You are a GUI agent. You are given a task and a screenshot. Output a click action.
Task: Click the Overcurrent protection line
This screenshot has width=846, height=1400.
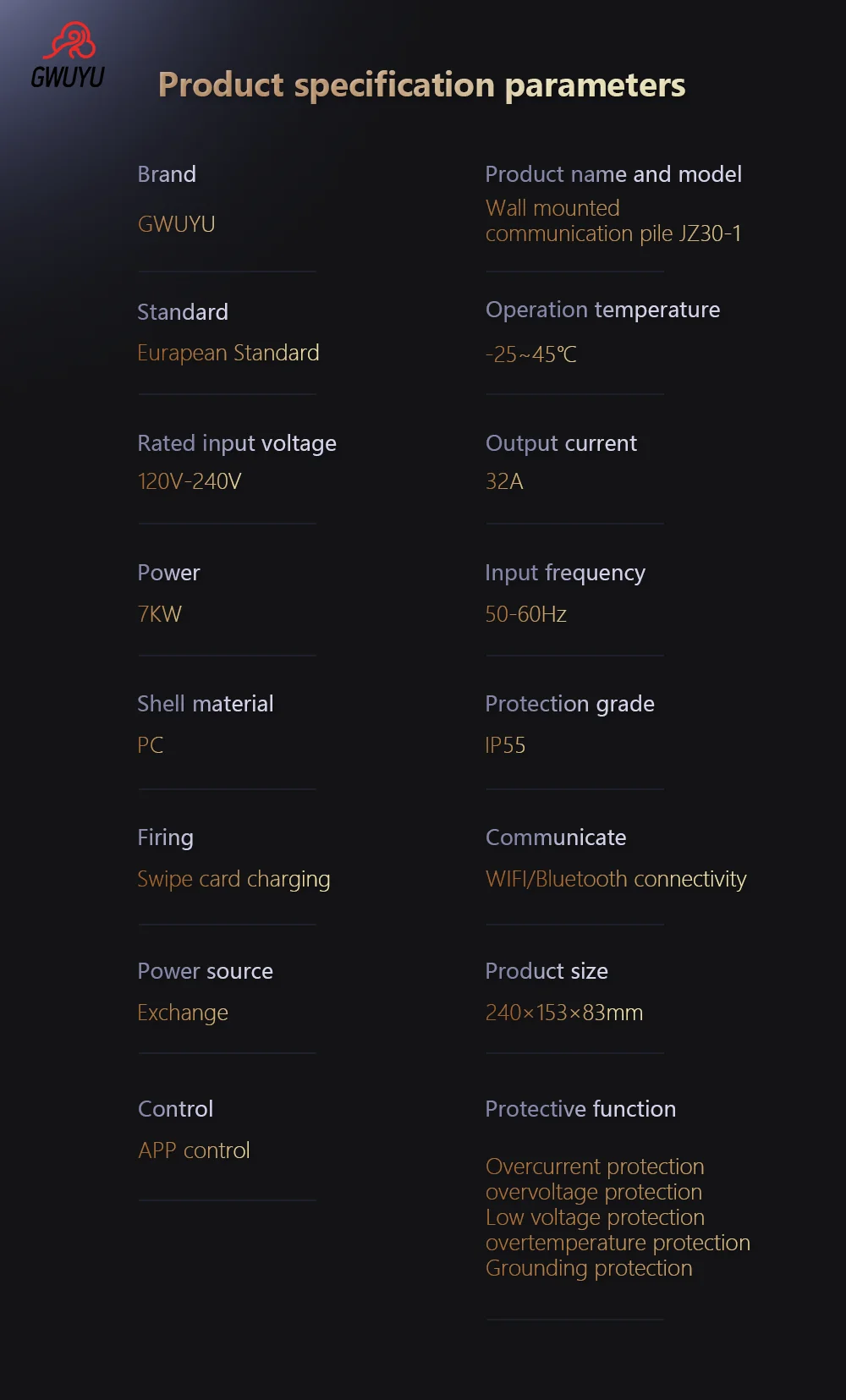[x=595, y=1167]
